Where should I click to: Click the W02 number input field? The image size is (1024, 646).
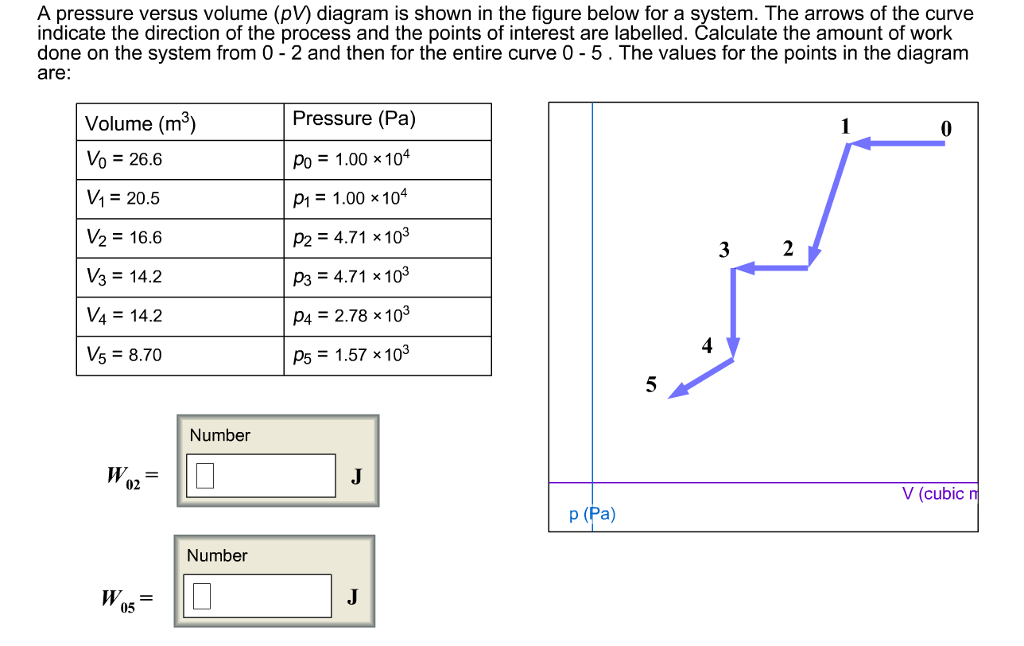261,476
